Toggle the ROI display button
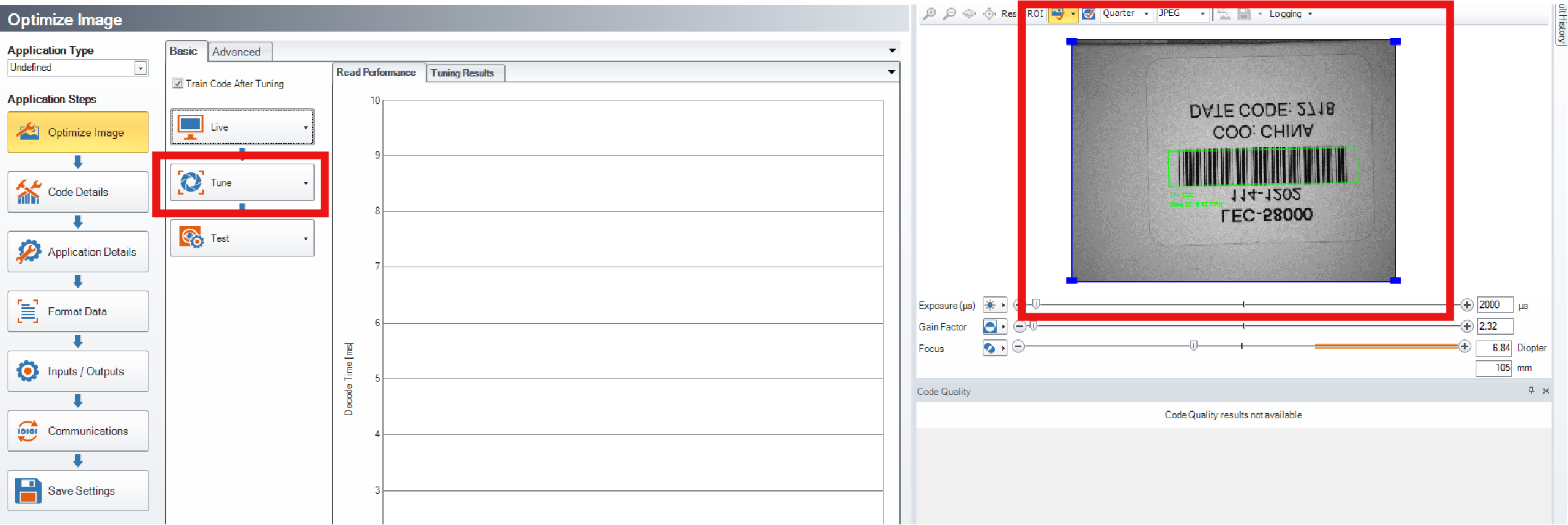The width and height of the screenshot is (1568, 525). tap(1035, 14)
